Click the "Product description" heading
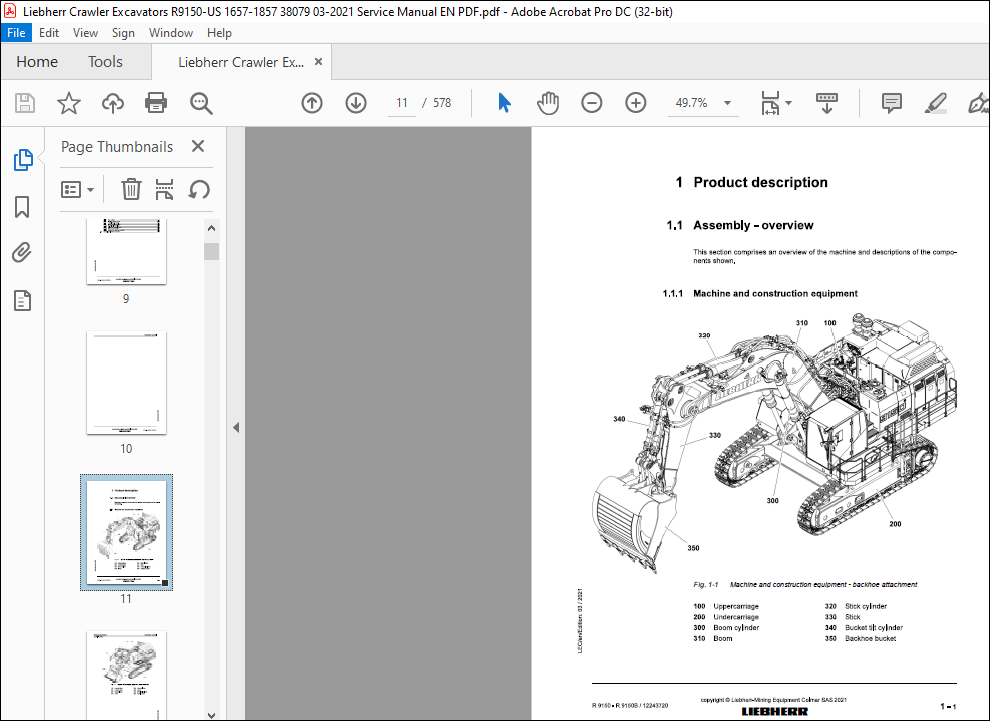 point(760,182)
